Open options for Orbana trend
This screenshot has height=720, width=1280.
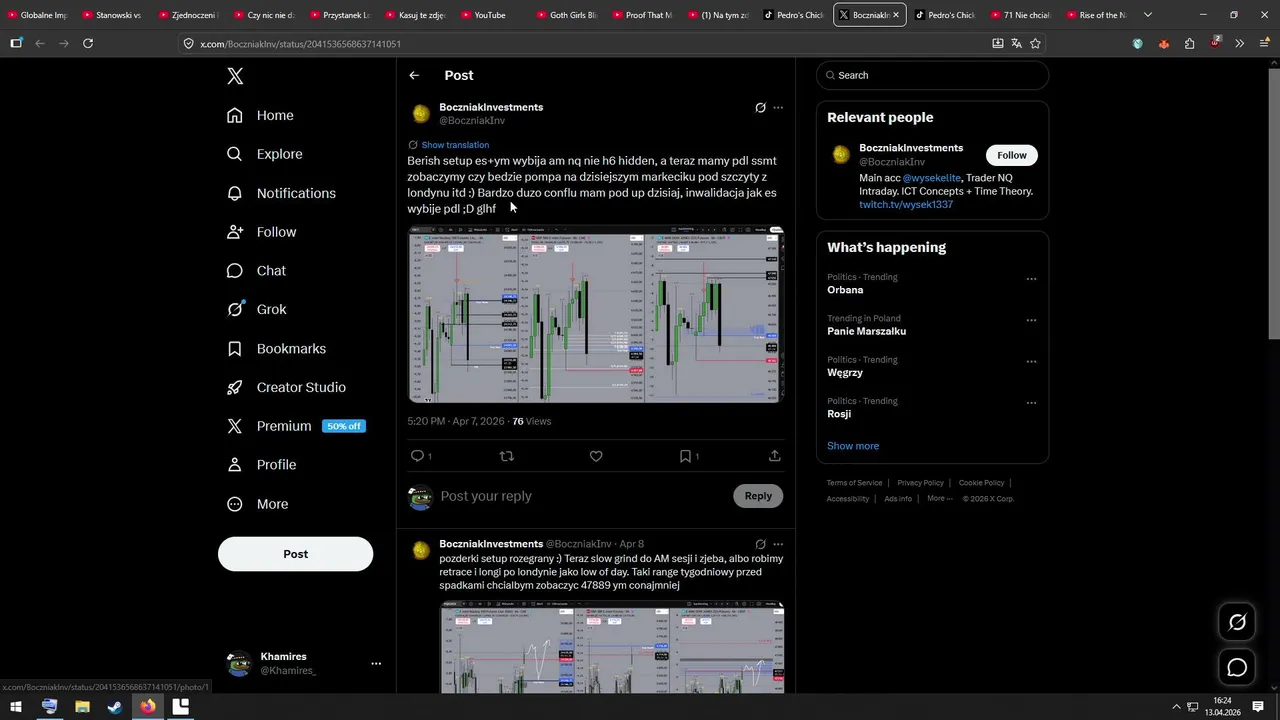[1031, 279]
